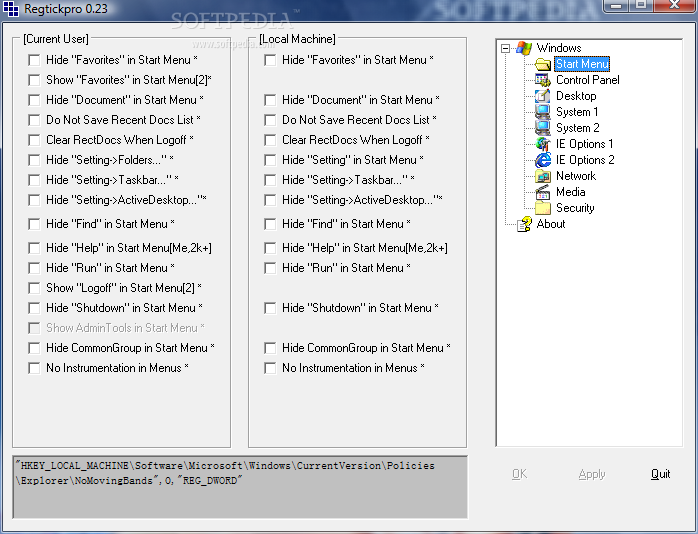Check Current User Hide "Setting->ActiveDesktop..."
Viewport: 698px width, 534px height.
pyautogui.click(x=34, y=200)
